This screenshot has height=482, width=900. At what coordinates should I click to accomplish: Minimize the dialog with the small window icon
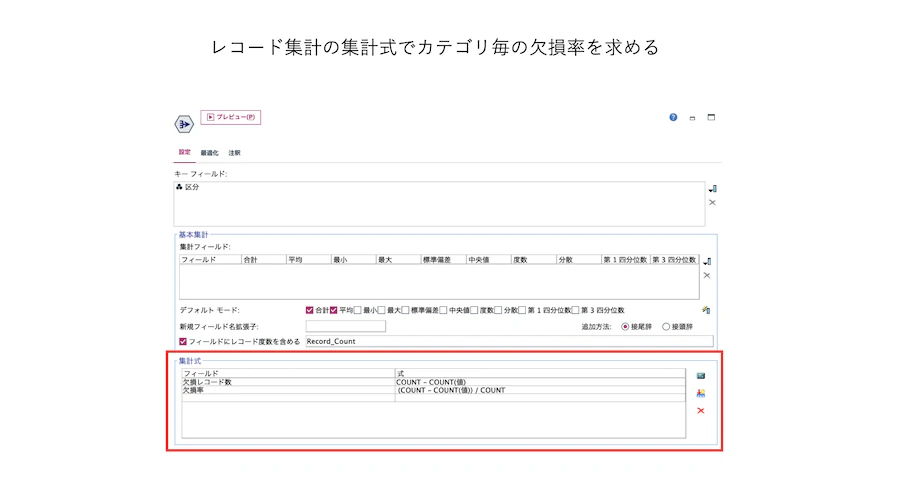point(692,118)
